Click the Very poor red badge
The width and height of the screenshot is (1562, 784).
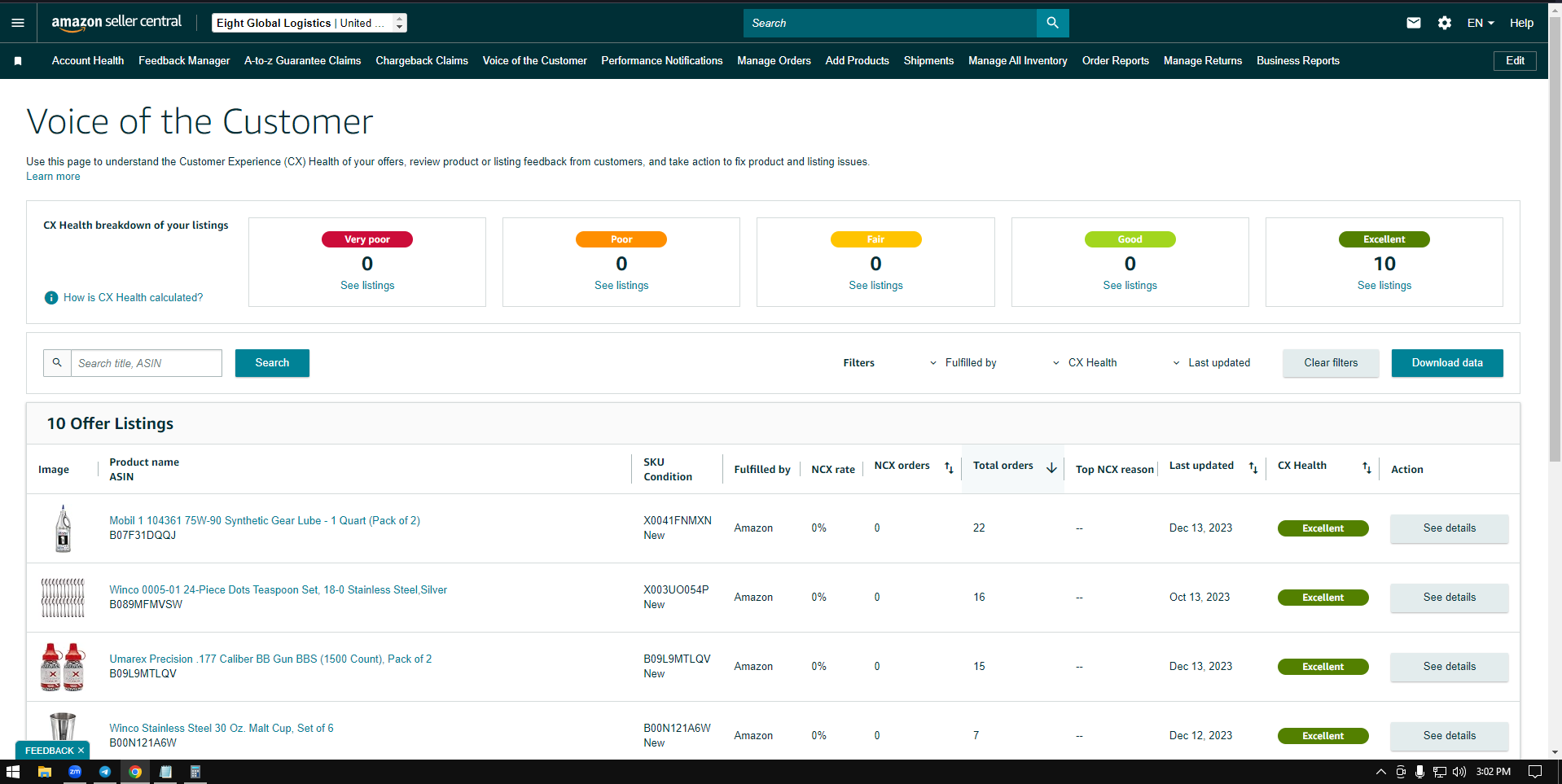pos(367,239)
